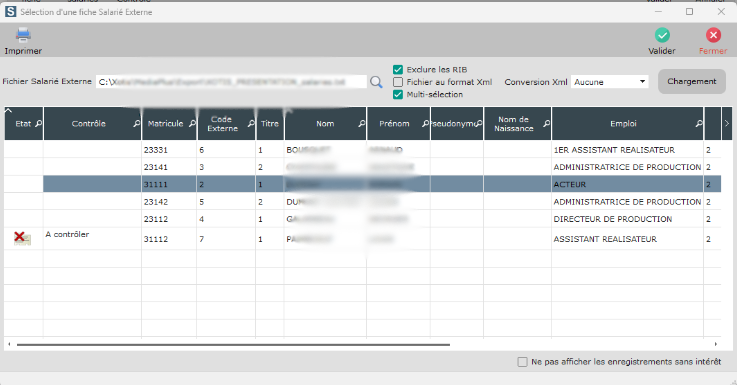Open search in Code Externe column header
Viewport: 737px width, 385px height.
[x=251, y=124]
